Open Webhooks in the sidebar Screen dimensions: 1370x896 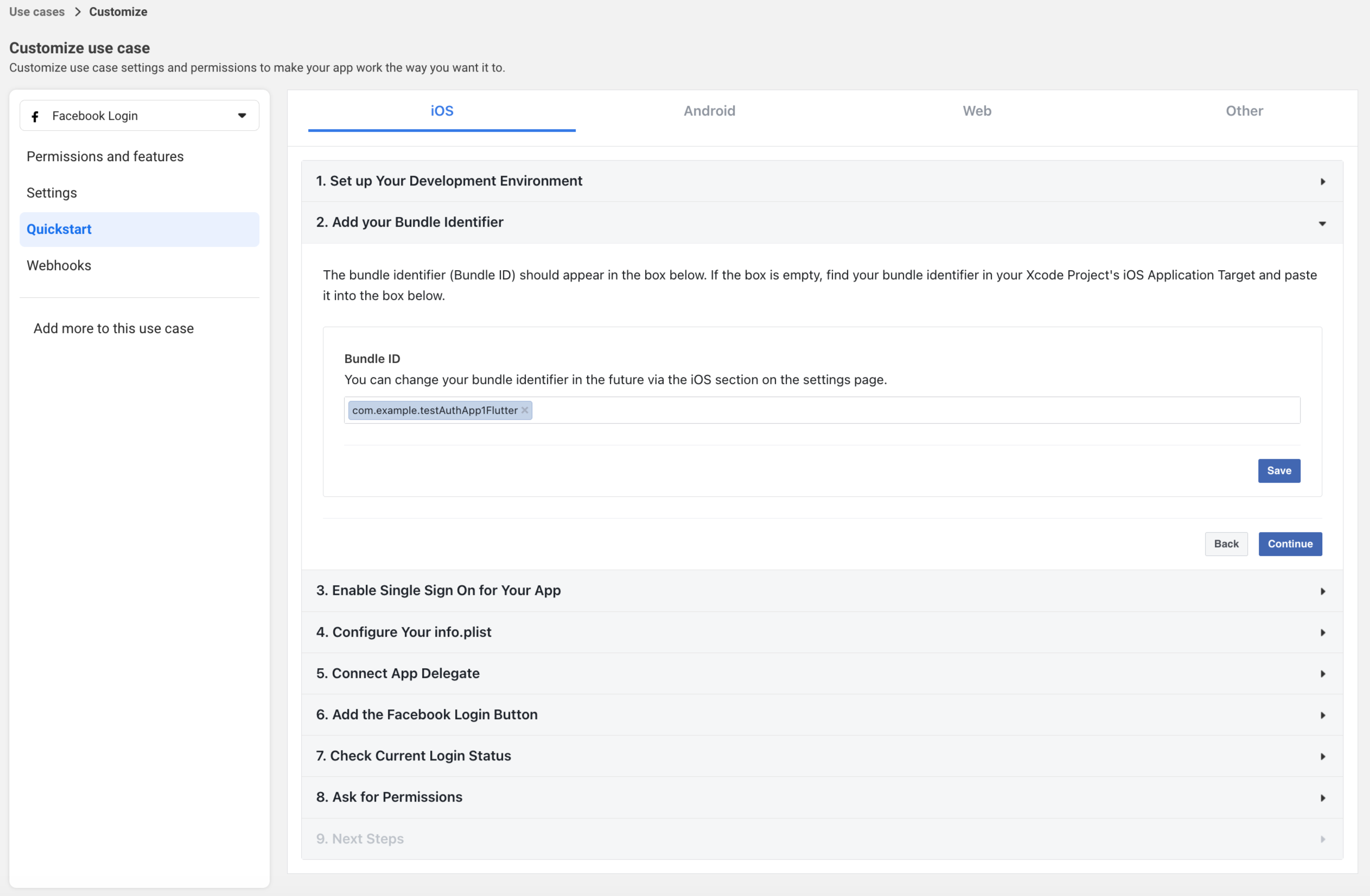(59, 265)
